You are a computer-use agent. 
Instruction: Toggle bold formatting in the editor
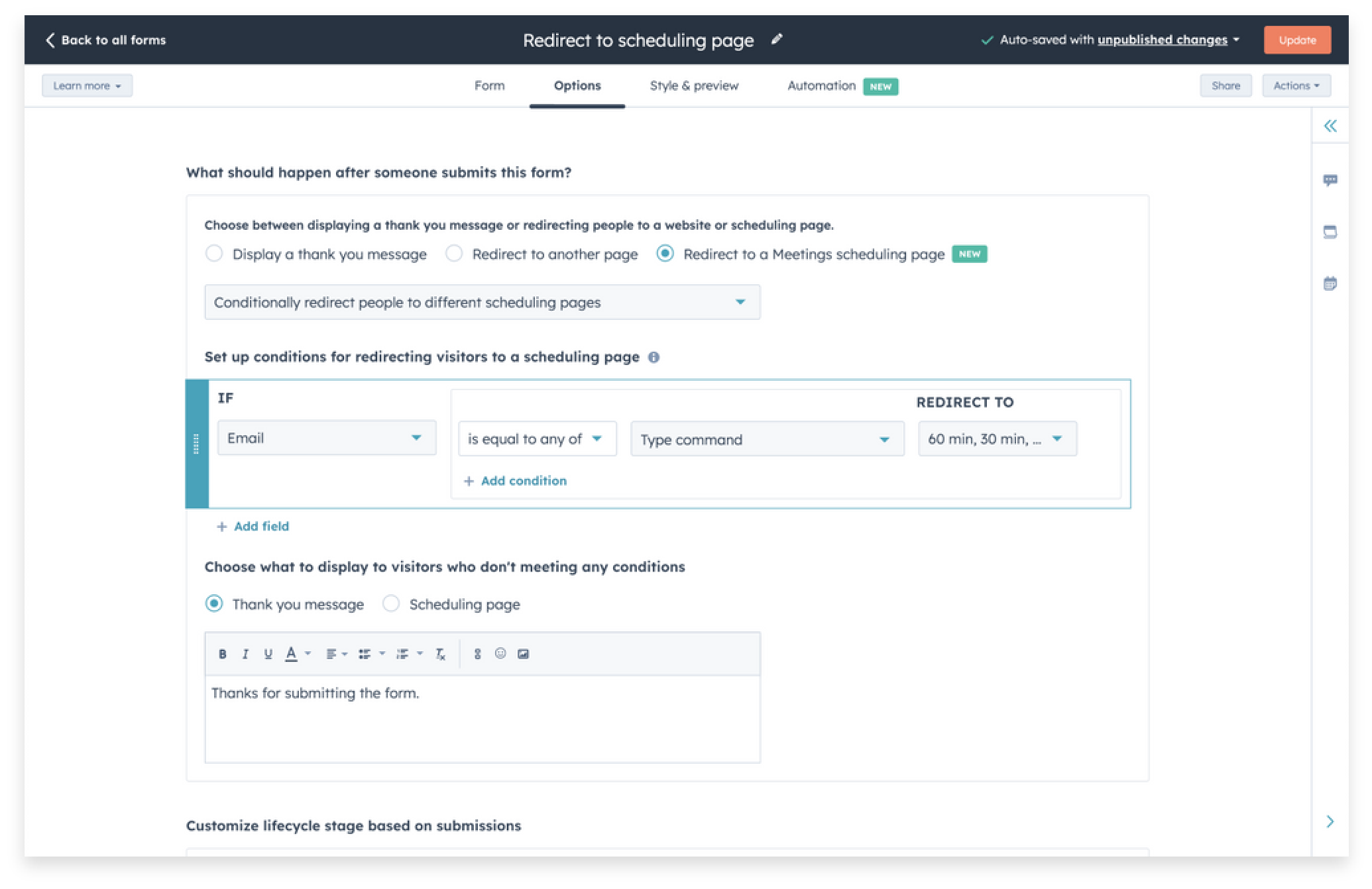[x=223, y=654]
